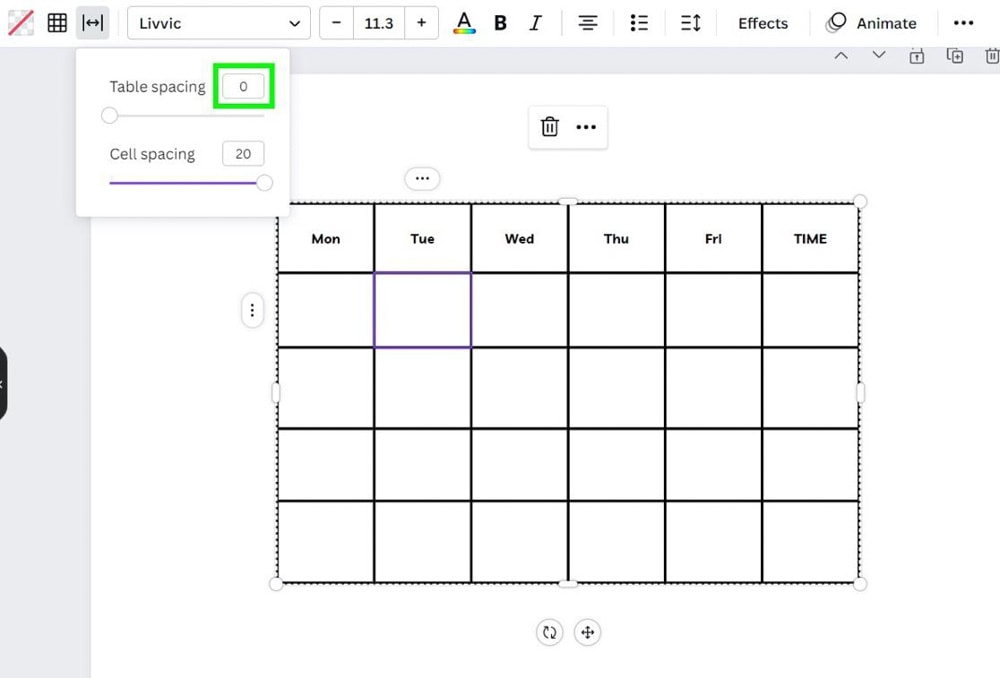The width and height of the screenshot is (1000, 678).
Task: Click the rotate handle below the table
Action: 549,632
